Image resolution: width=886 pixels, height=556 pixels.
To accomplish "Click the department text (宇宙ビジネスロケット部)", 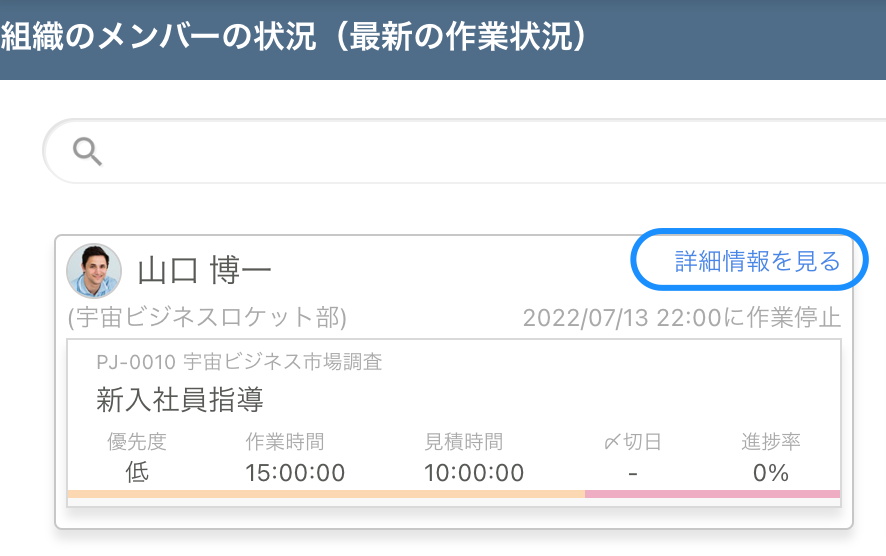I will coord(207,318).
